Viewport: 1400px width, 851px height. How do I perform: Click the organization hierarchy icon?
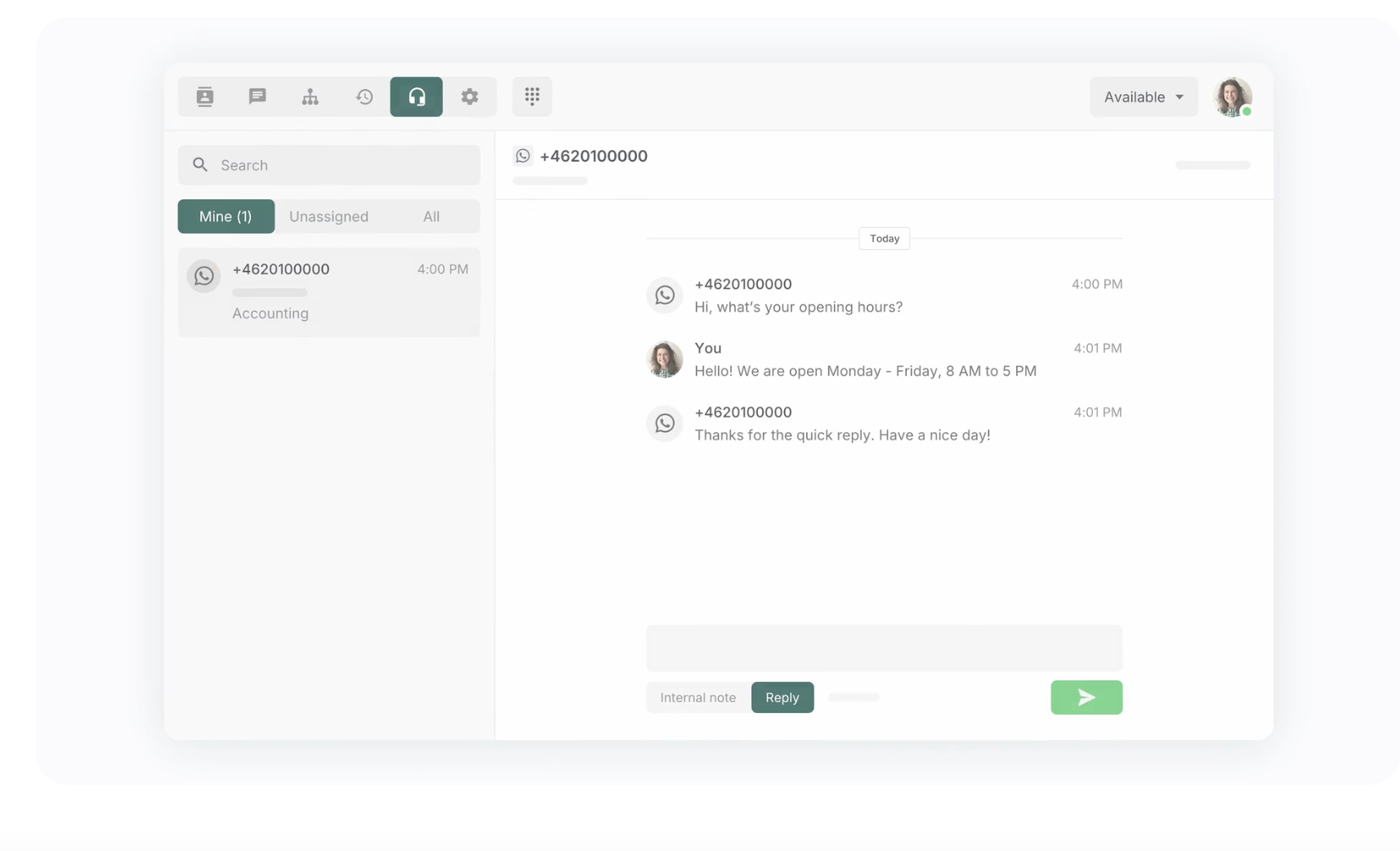(310, 96)
